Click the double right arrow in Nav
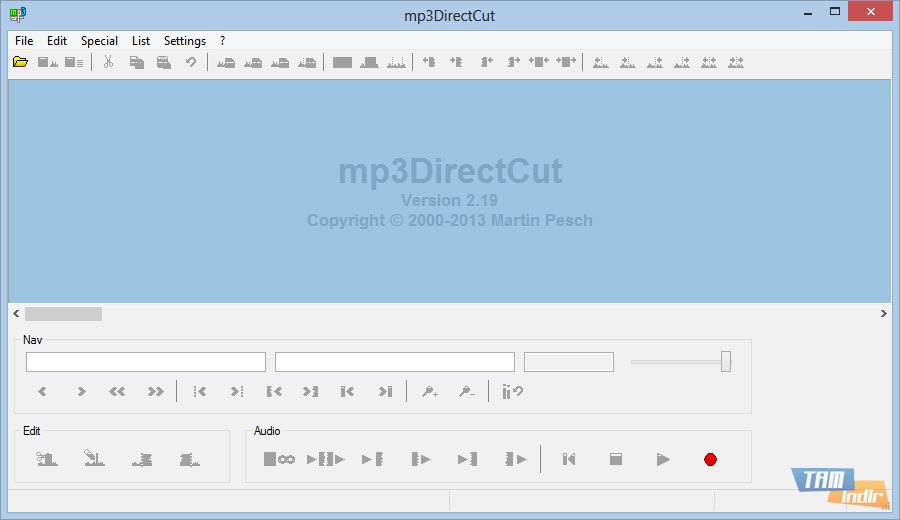This screenshot has width=900, height=520. click(156, 391)
